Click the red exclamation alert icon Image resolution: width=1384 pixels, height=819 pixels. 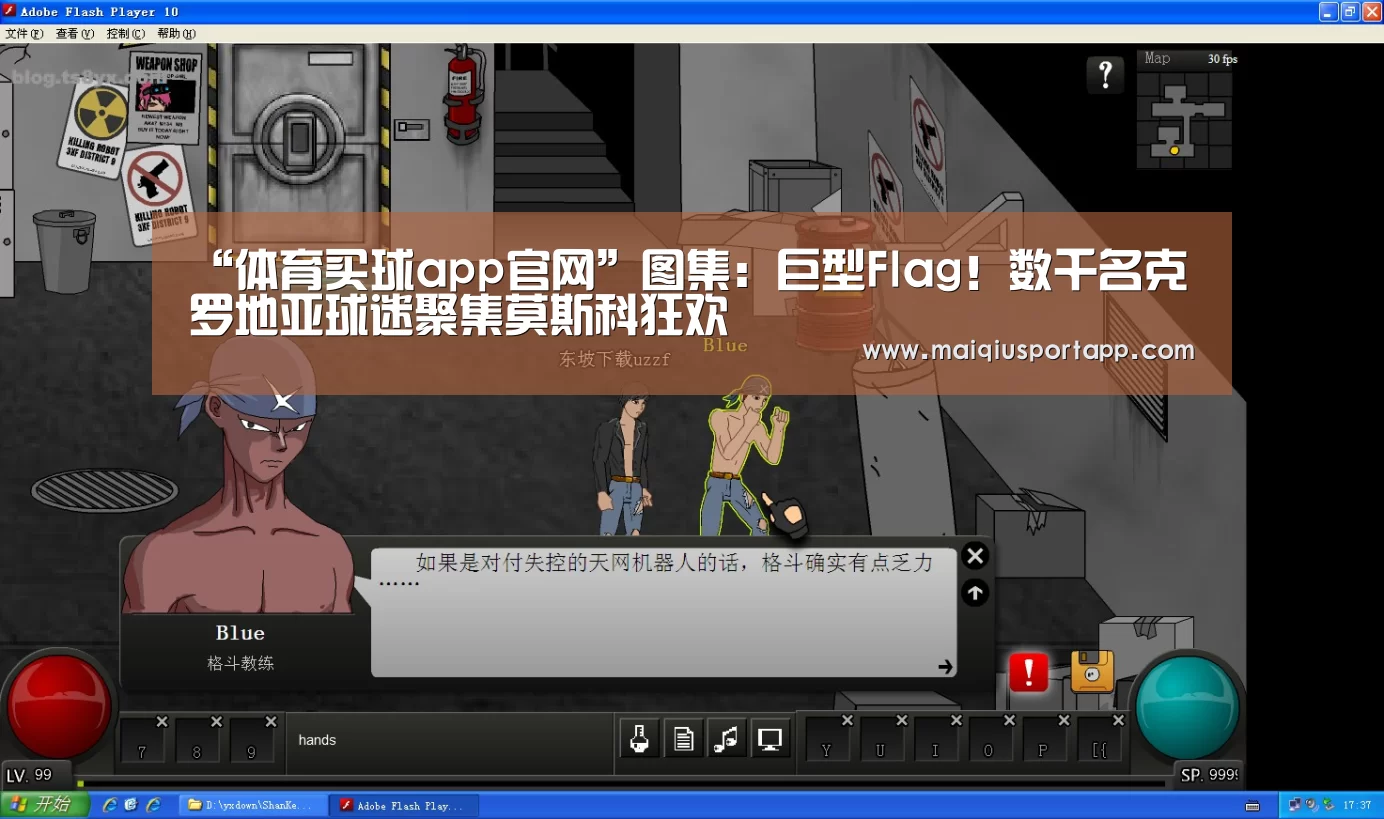[x=1028, y=672]
